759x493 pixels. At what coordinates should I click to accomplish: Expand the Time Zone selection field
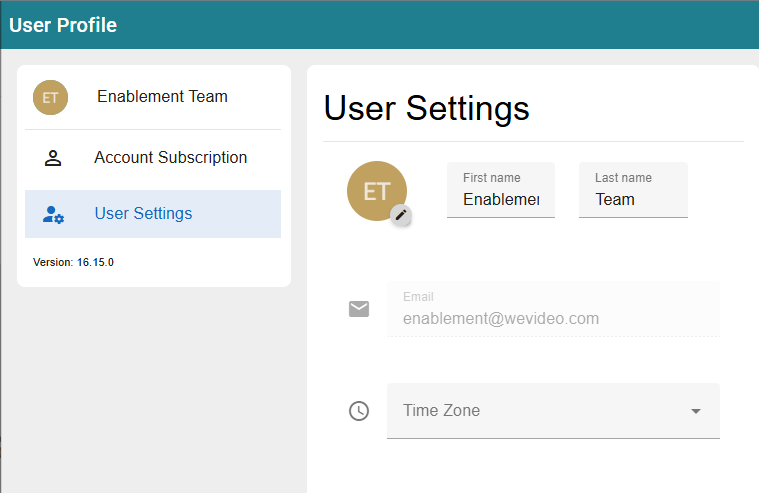pos(553,411)
